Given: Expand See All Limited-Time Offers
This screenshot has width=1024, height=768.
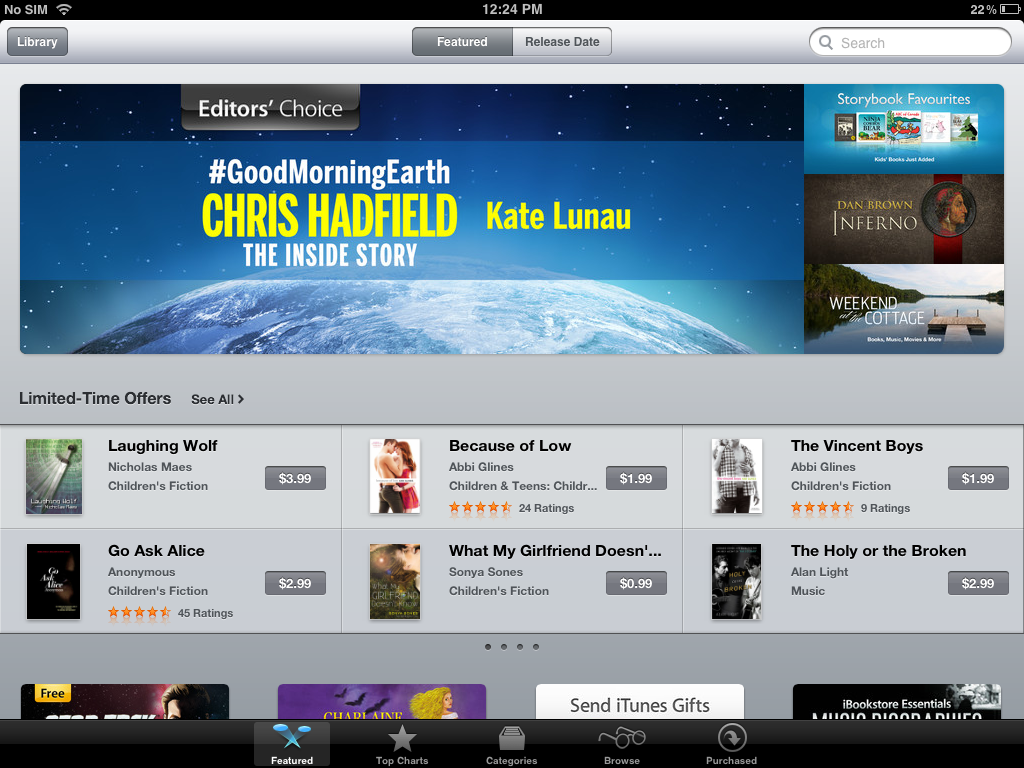Looking at the screenshot, I should pyautogui.click(x=217, y=399).
